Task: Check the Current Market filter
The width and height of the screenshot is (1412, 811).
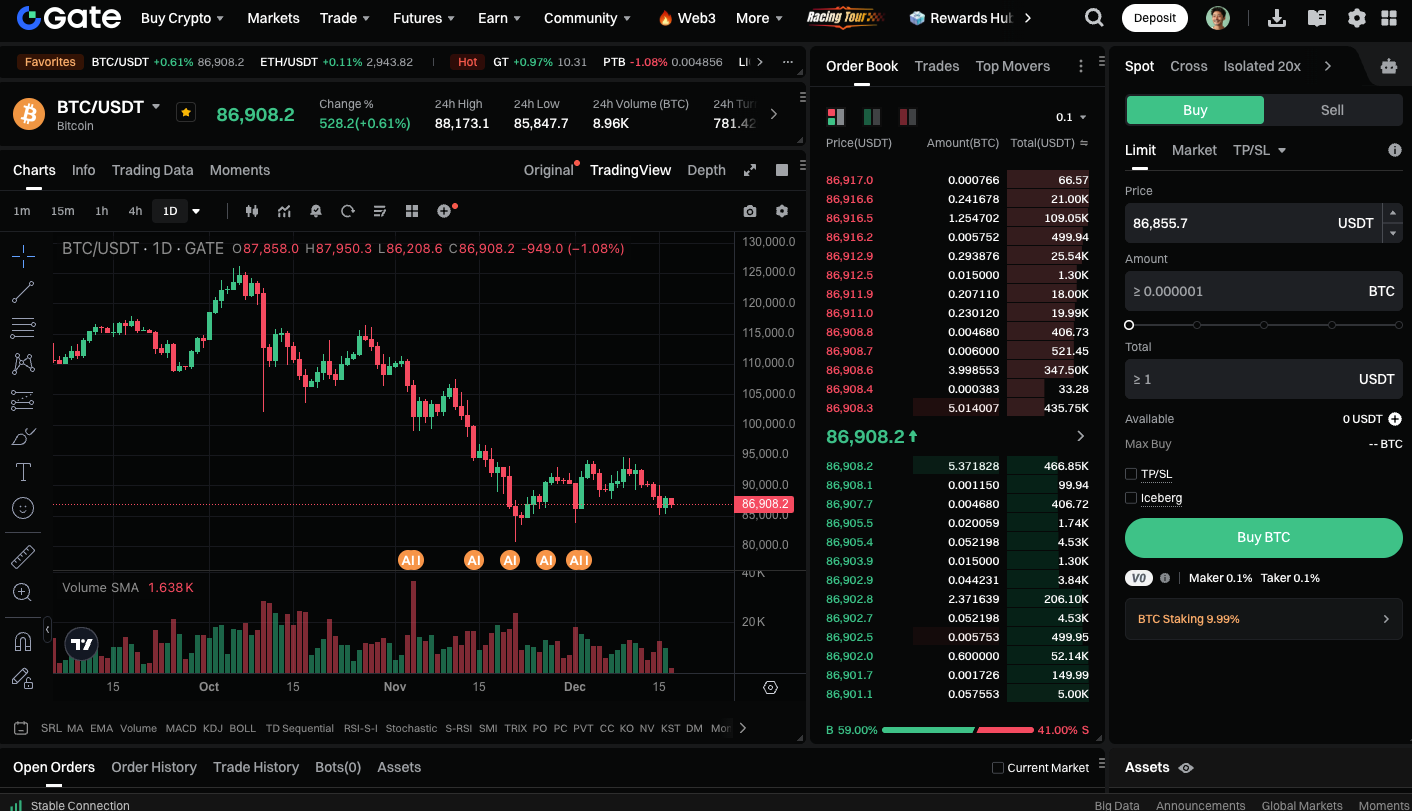Action: click(997, 768)
